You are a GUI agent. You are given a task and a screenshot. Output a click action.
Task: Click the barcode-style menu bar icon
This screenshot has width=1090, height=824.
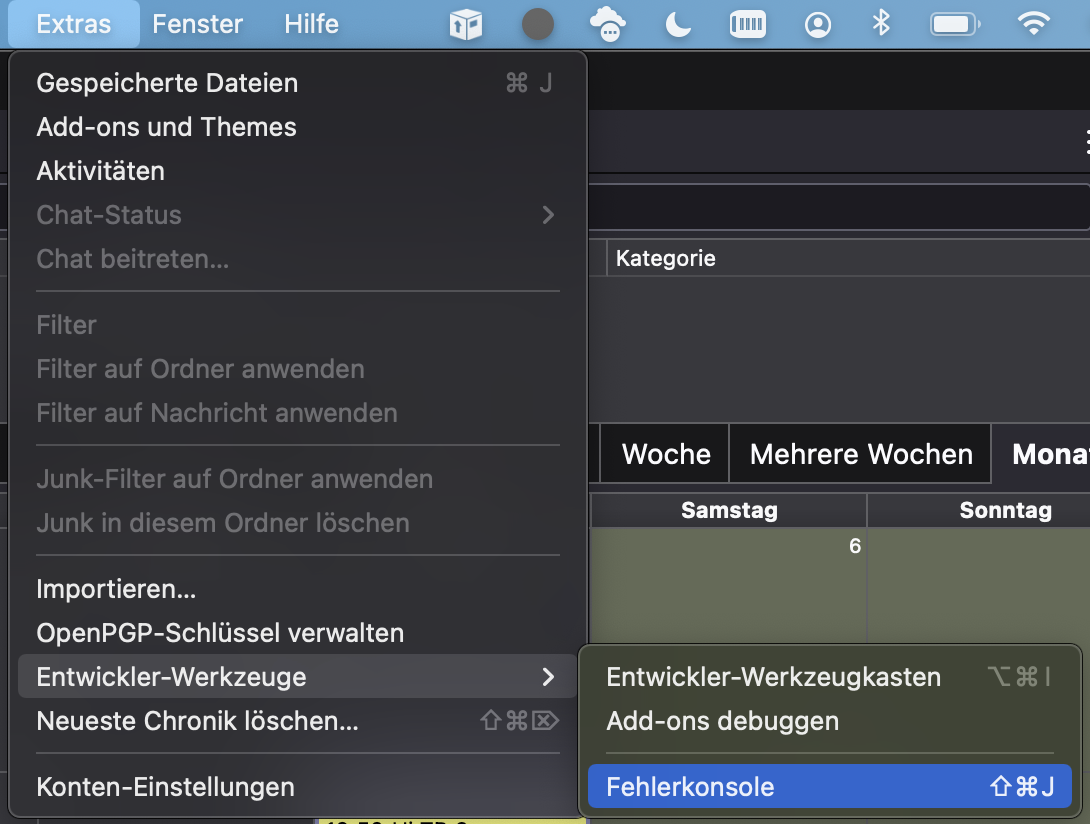point(748,24)
